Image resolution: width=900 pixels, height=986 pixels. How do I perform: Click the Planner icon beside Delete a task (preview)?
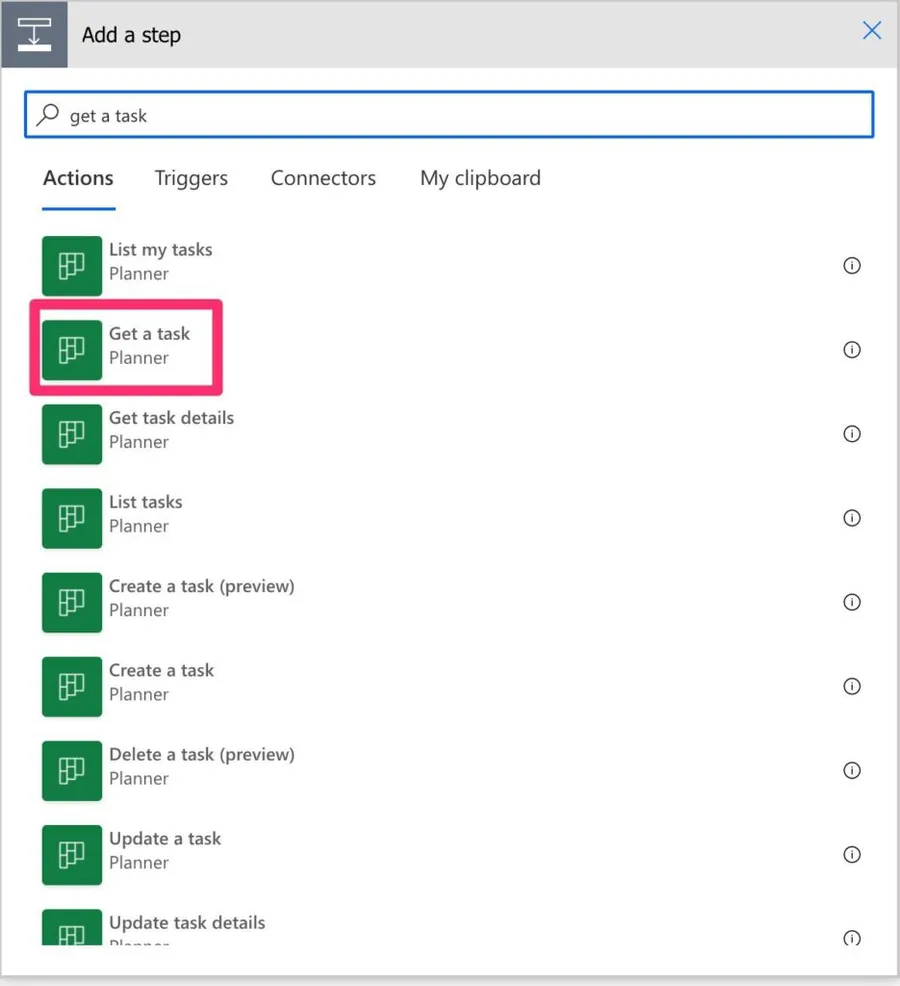72,770
